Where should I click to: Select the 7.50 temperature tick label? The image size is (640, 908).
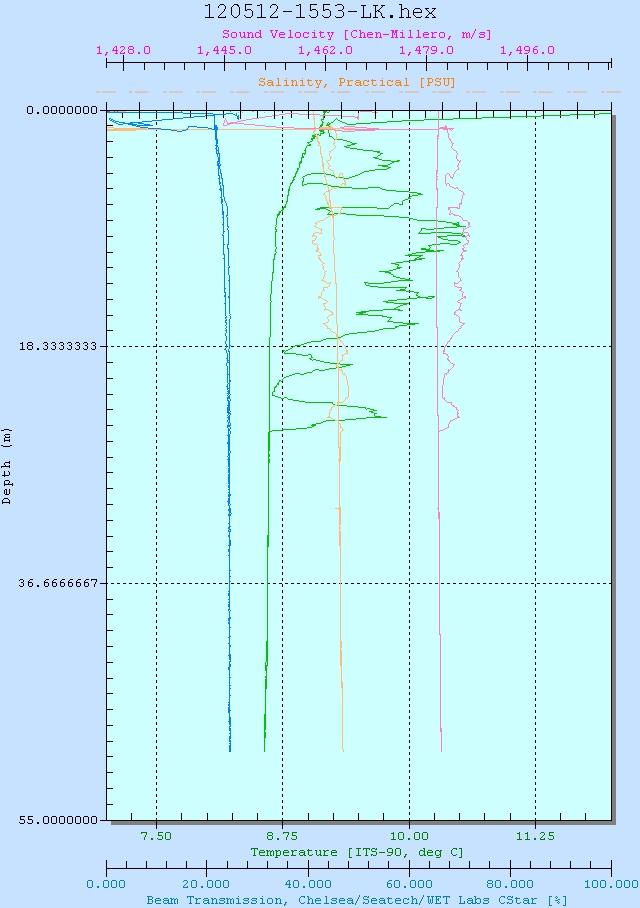pyautogui.click(x=156, y=836)
